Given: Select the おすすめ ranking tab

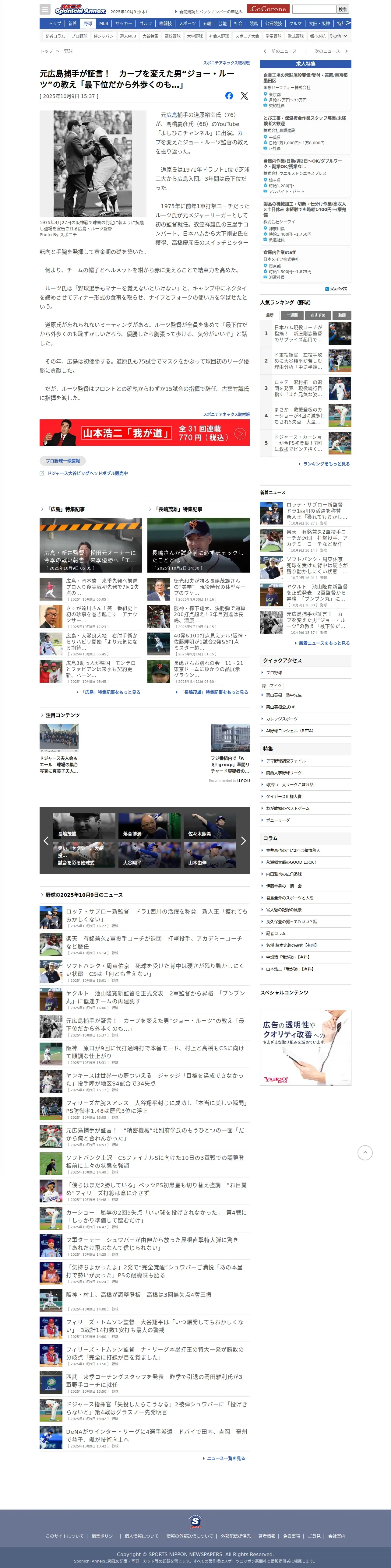Looking at the screenshot, I should pyautogui.click(x=318, y=315).
